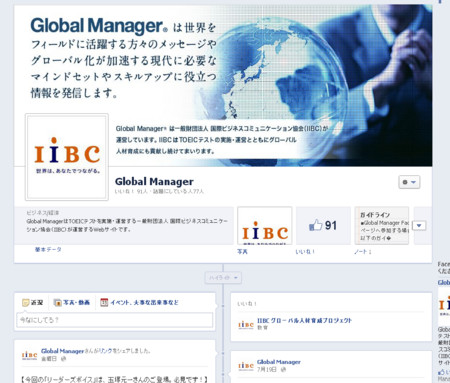450x383 pixels.
Task: Open IIBC グローバル人材育成プロジェクト link
Action: tap(304, 320)
